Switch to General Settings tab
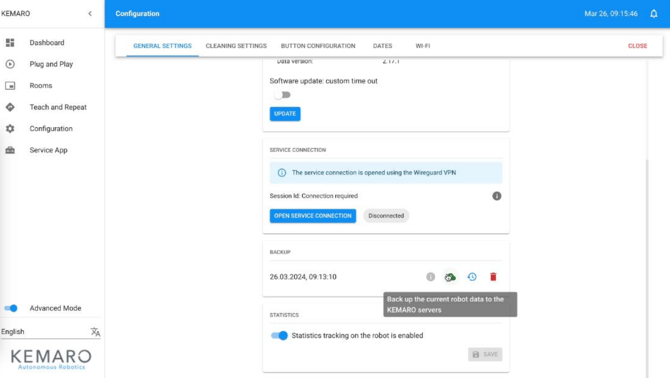The width and height of the screenshot is (670, 378). [x=162, y=46]
